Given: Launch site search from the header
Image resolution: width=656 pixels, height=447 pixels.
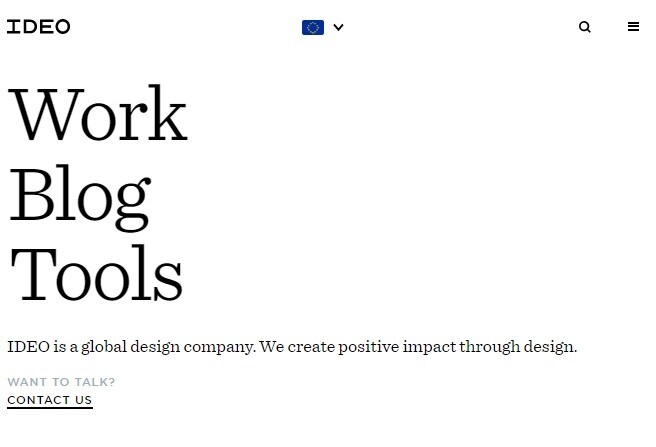Looking at the screenshot, I should (x=585, y=27).
